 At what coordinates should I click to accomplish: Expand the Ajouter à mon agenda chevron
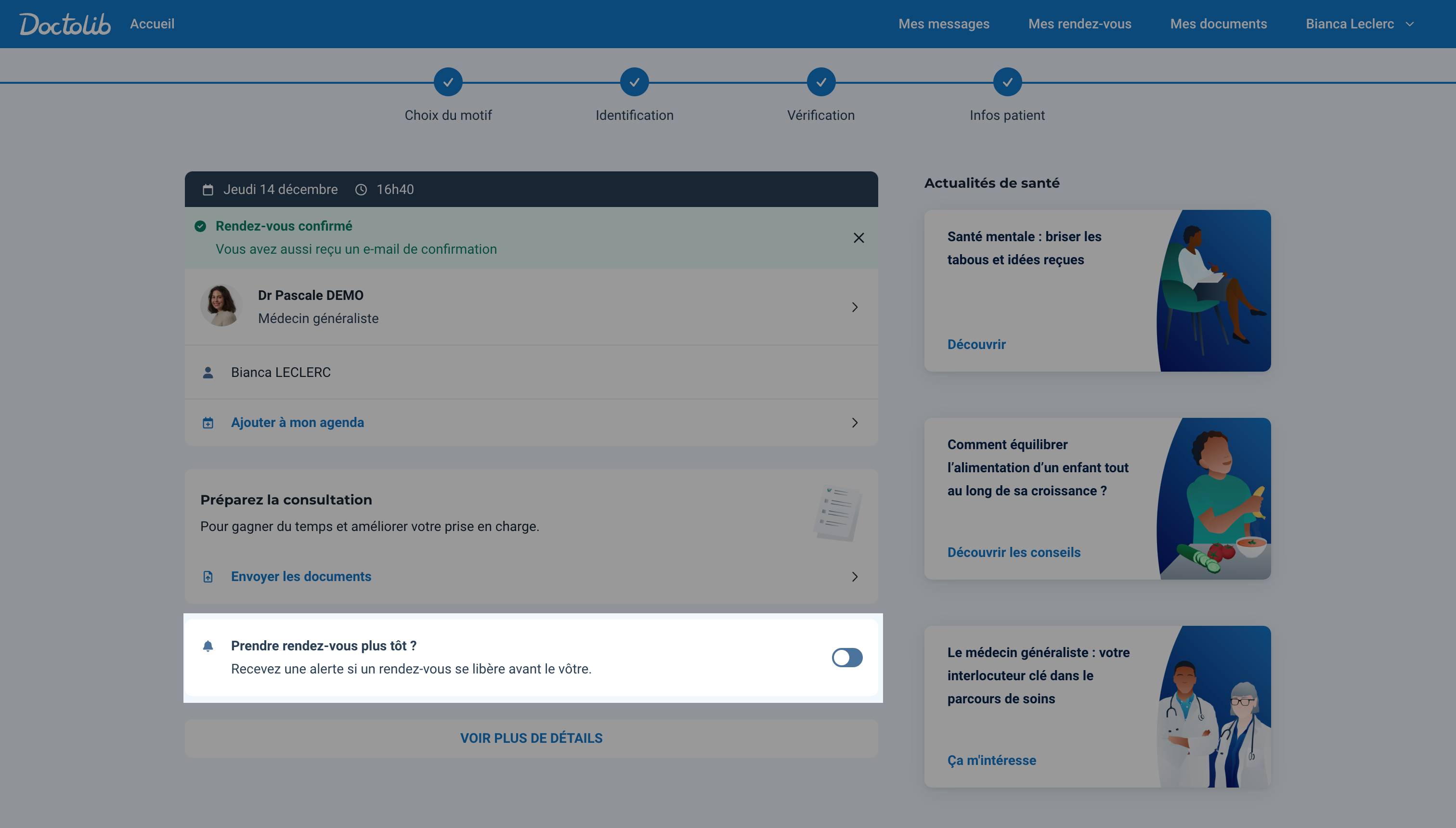tap(854, 423)
